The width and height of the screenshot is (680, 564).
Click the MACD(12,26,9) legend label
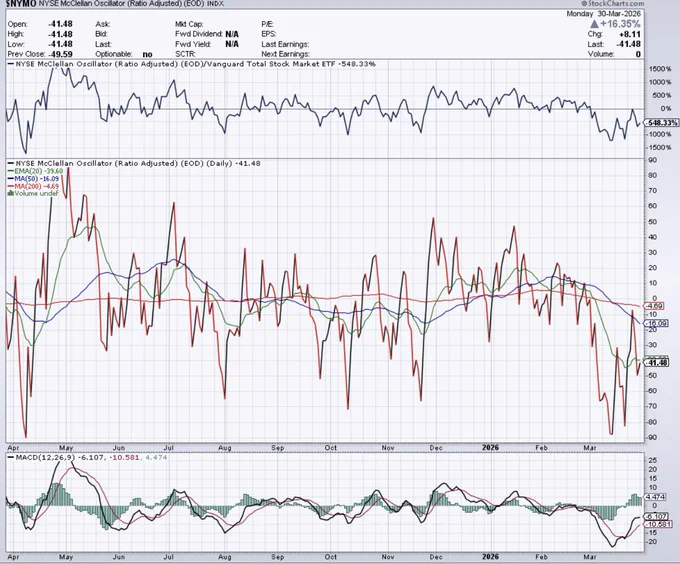(41, 457)
